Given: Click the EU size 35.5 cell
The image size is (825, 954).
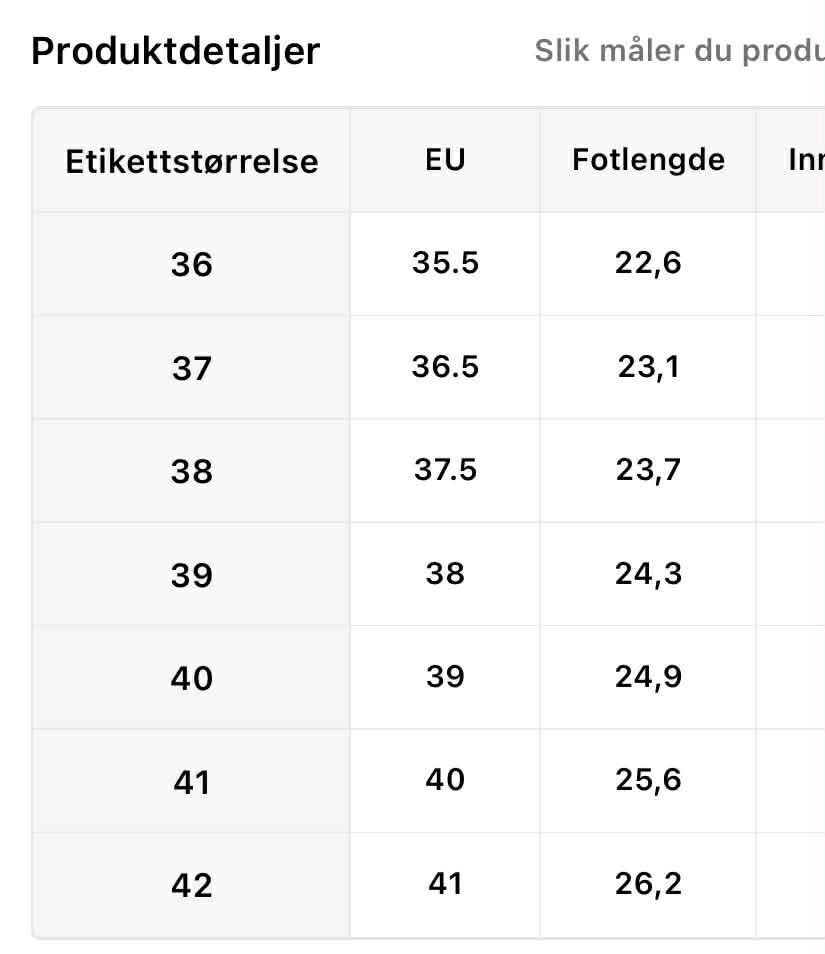Looking at the screenshot, I should point(445,263).
